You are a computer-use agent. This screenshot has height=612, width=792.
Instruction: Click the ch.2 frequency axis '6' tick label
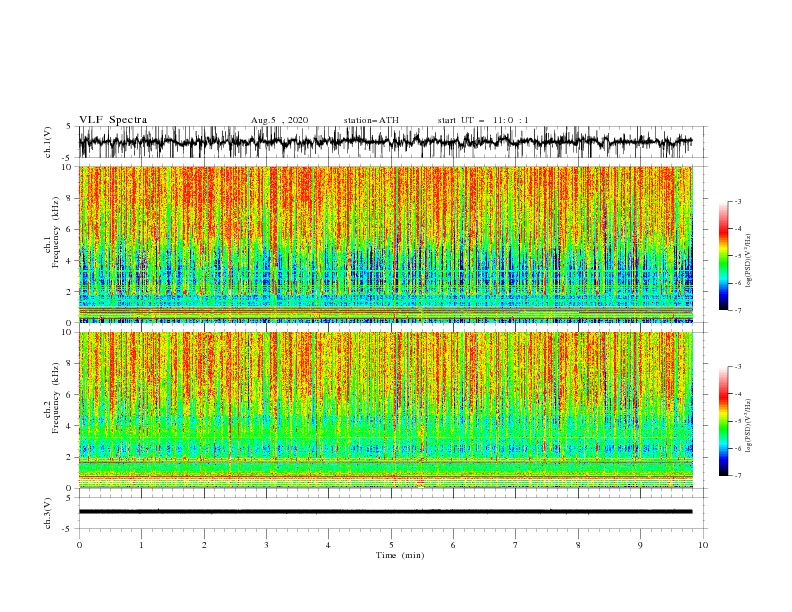(71, 395)
